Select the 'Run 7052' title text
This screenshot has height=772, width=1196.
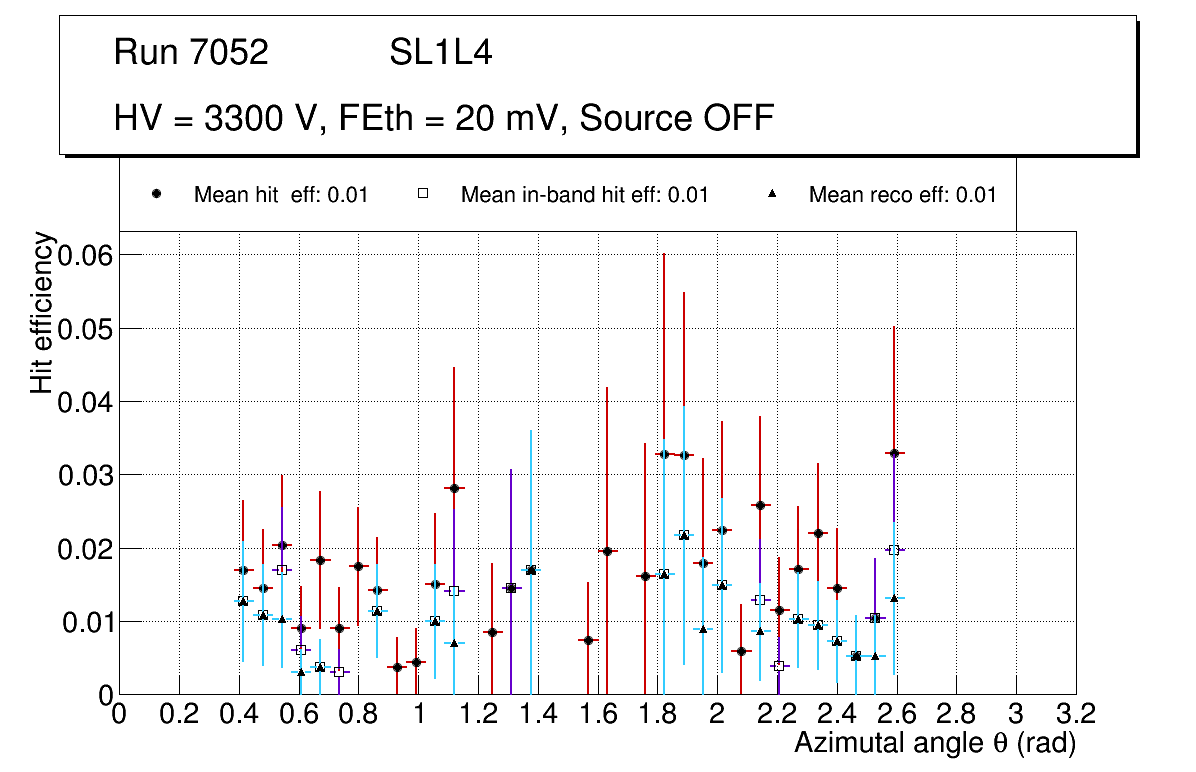191,53
